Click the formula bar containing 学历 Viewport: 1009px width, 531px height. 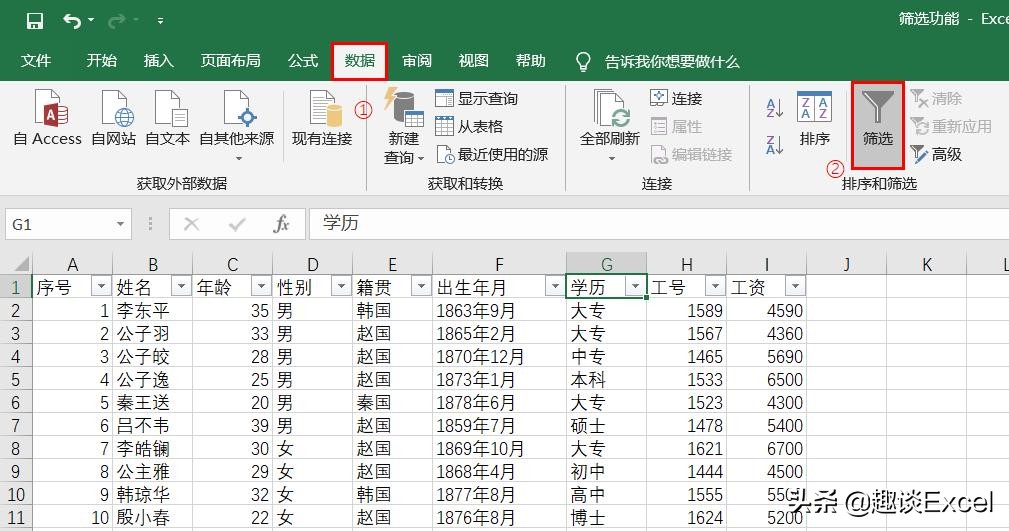(x=658, y=224)
